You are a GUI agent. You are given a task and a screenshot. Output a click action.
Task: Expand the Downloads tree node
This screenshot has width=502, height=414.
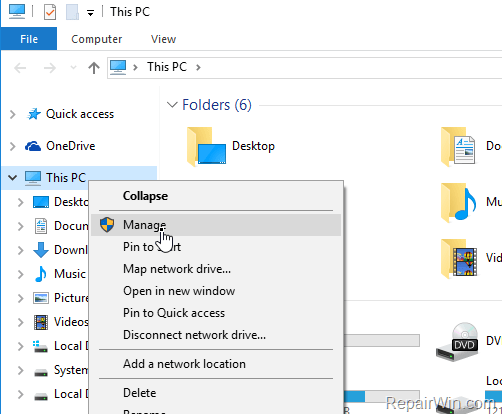click(21, 250)
